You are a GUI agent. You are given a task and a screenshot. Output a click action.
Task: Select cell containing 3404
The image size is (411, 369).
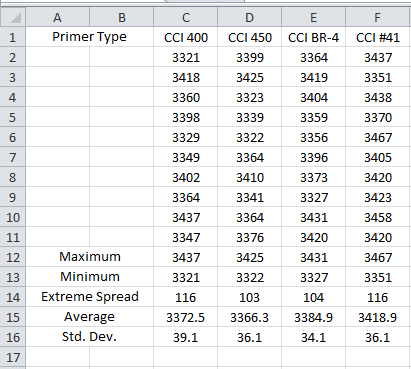(314, 97)
